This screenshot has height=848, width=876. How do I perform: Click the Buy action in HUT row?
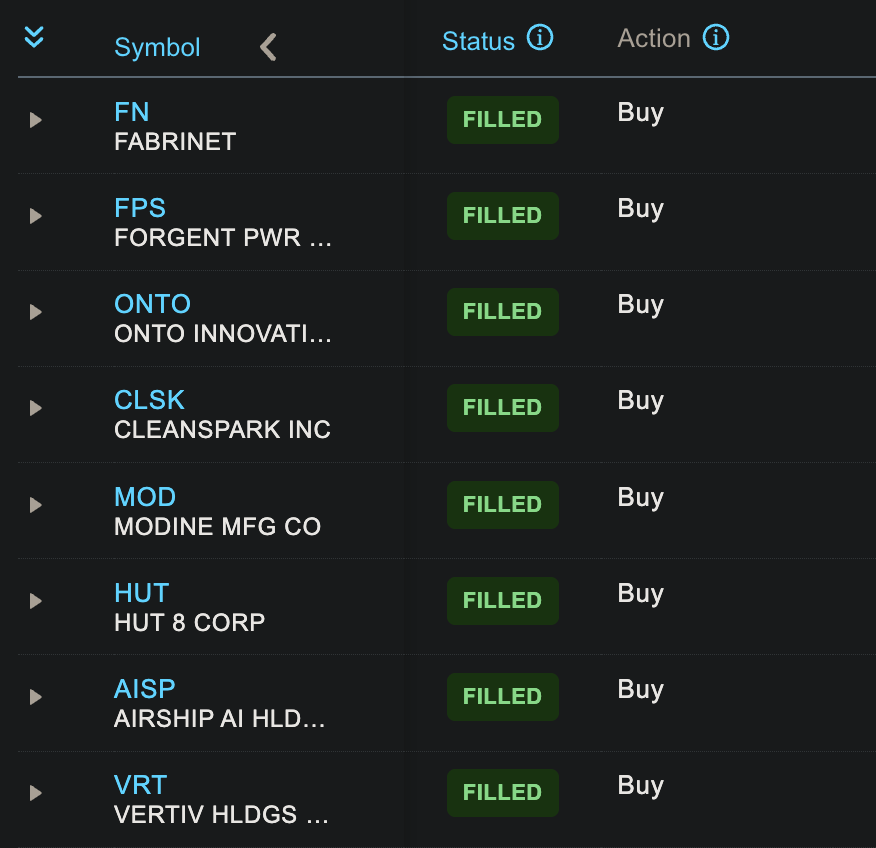[641, 594]
